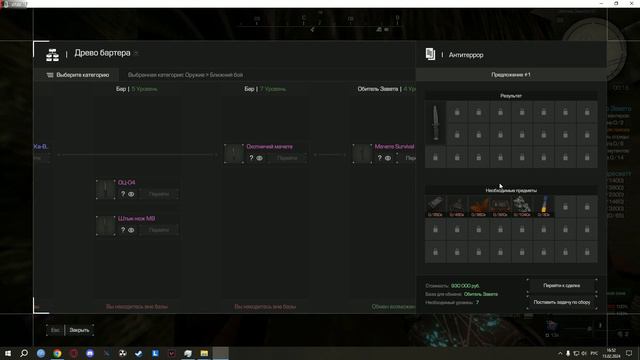Click Перейти к сделке button
This screenshot has height=360, width=640.
[562, 286]
